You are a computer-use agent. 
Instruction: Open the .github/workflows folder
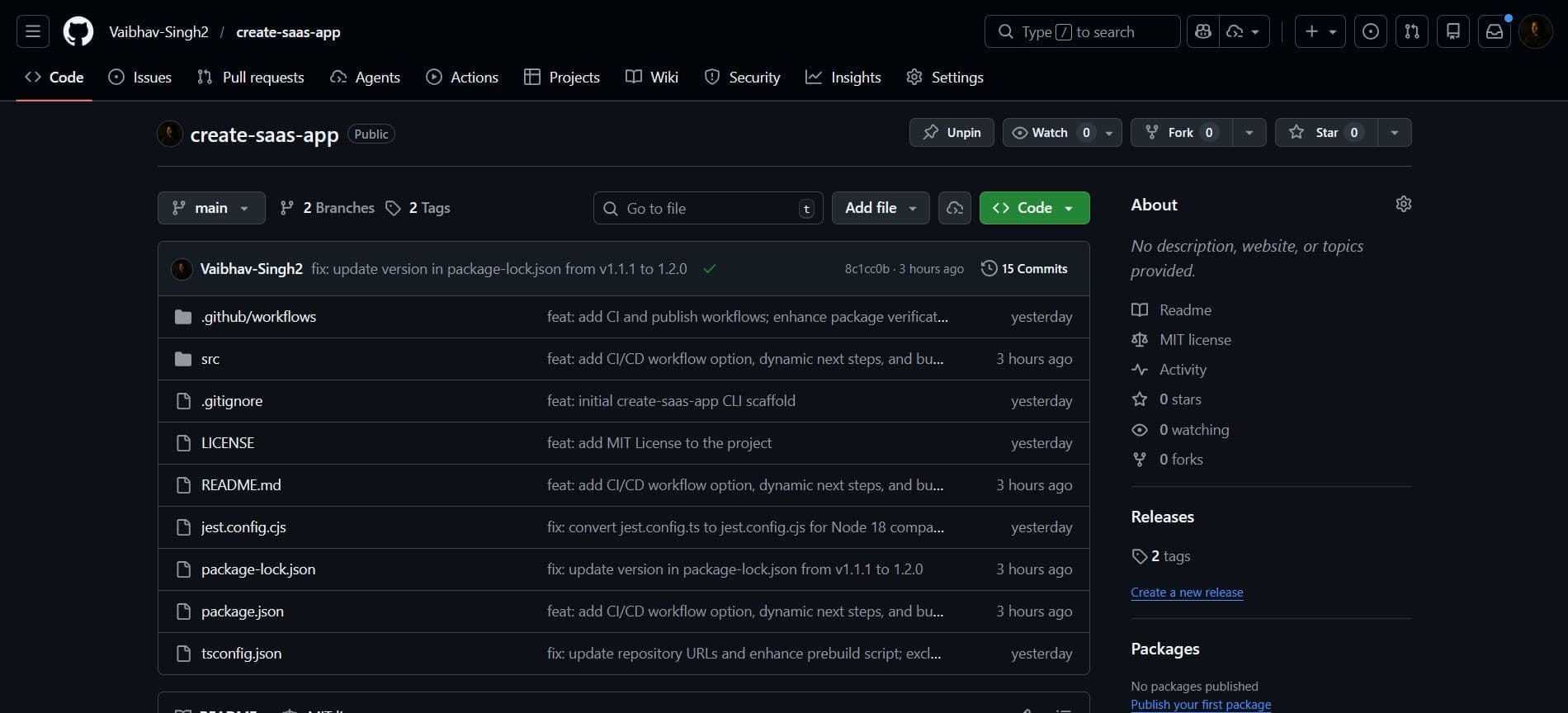(x=258, y=317)
